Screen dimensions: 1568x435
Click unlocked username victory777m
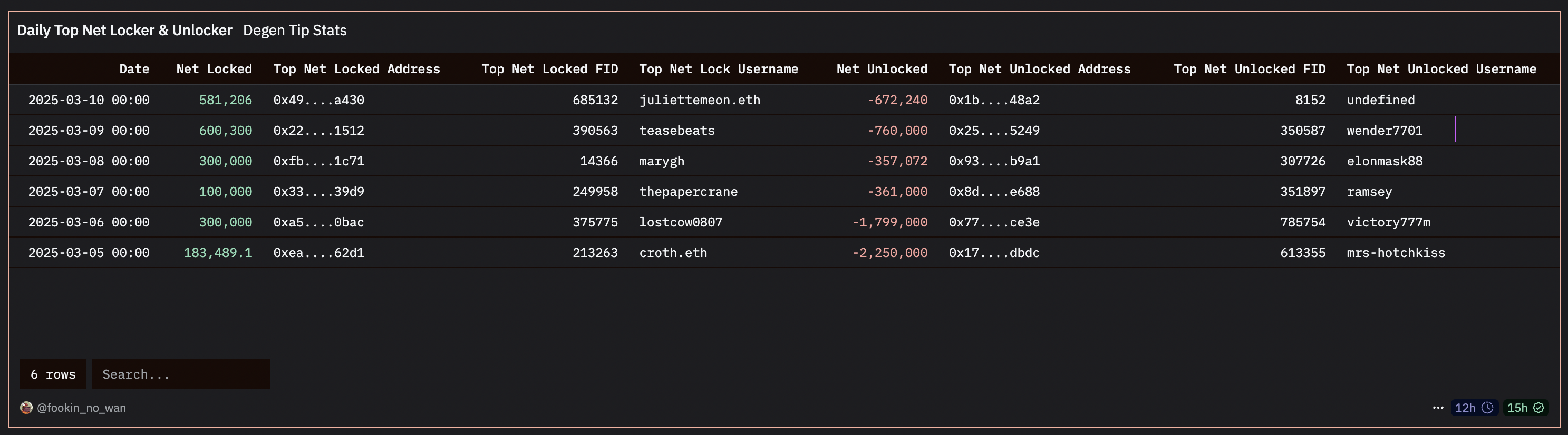pyautogui.click(x=1388, y=222)
